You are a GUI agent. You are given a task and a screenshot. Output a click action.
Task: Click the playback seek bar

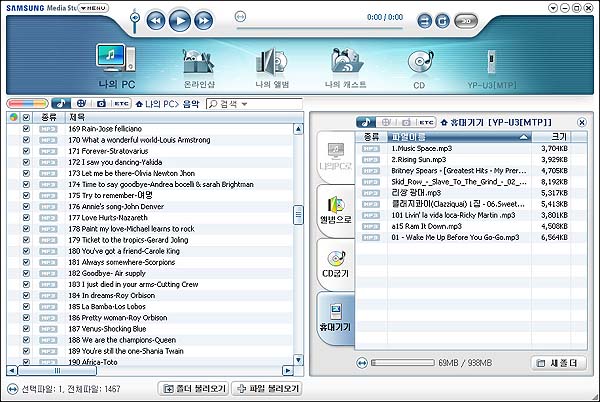click(x=320, y=28)
